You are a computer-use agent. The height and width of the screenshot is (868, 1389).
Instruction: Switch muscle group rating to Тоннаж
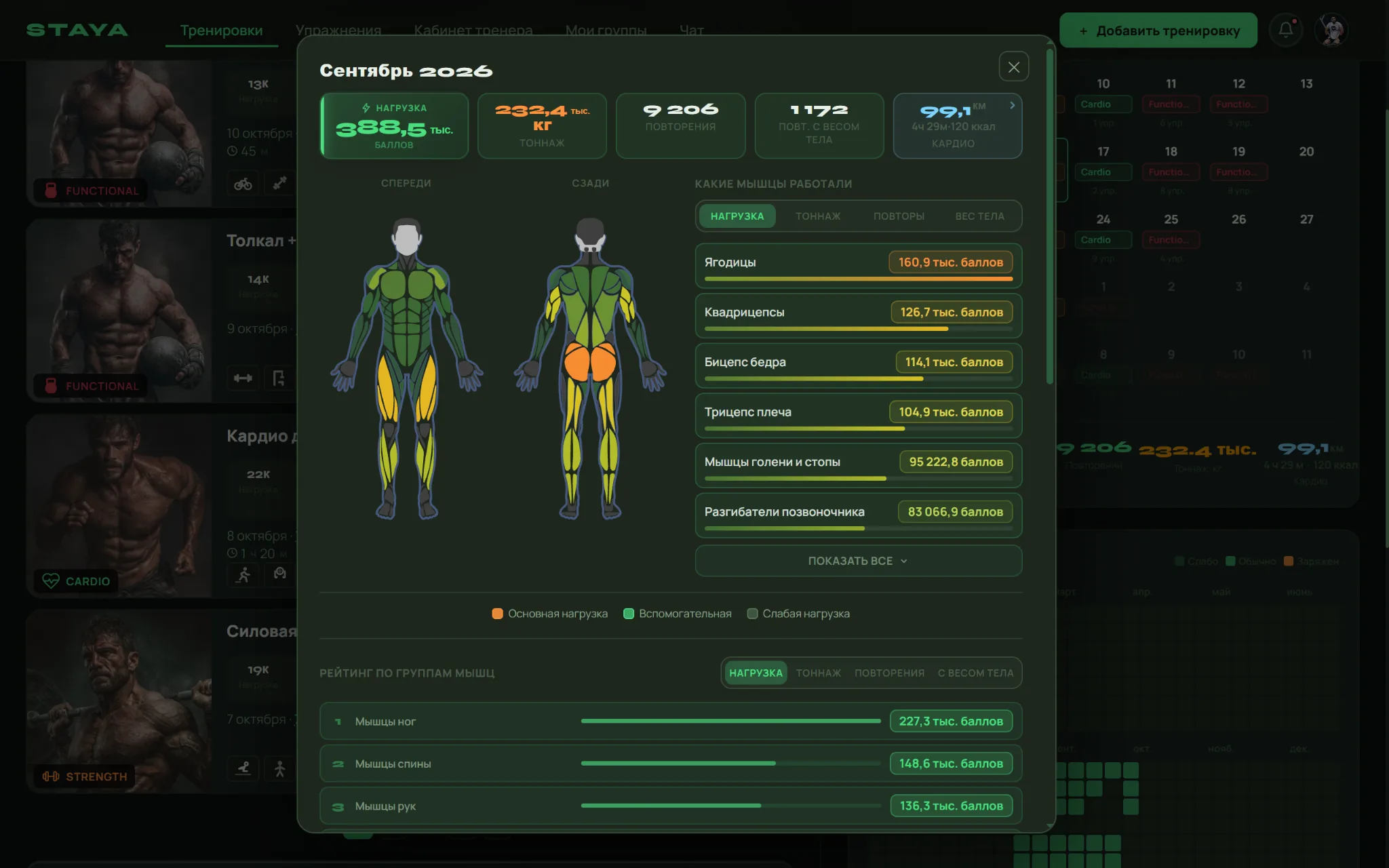point(818,673)
